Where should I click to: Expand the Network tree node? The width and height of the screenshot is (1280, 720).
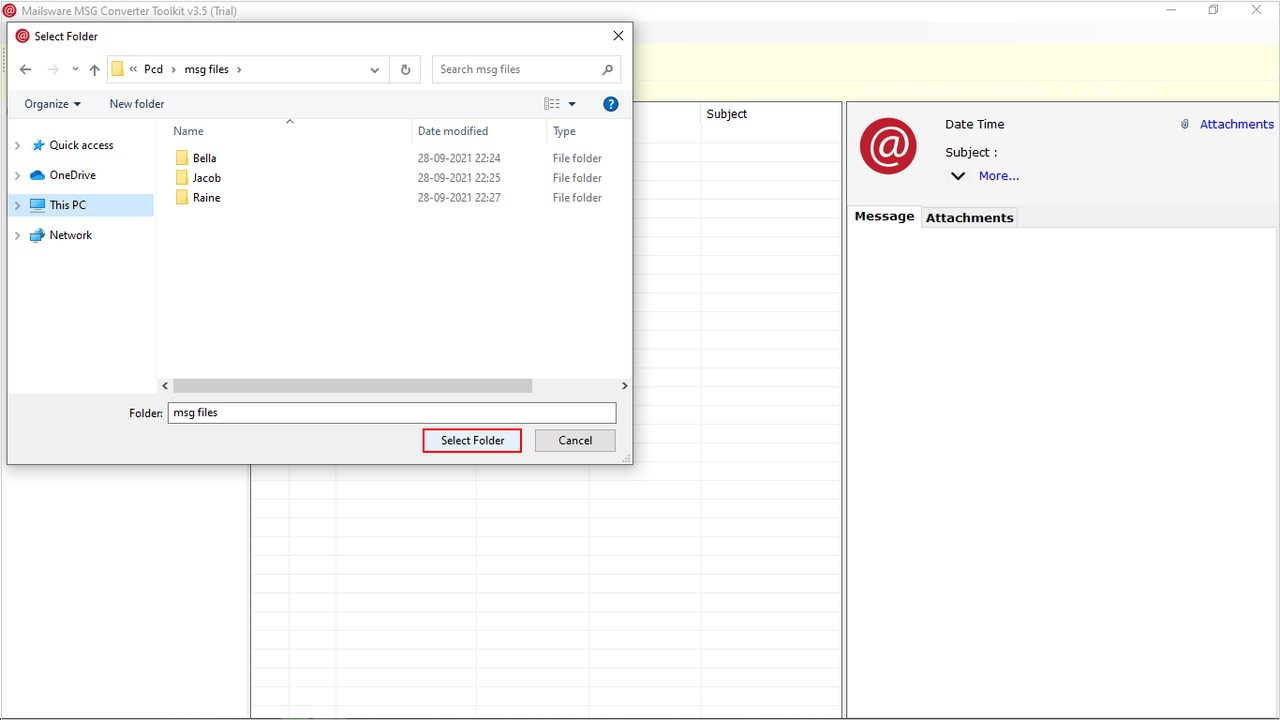pyautogui.click(x=17, y=235)
